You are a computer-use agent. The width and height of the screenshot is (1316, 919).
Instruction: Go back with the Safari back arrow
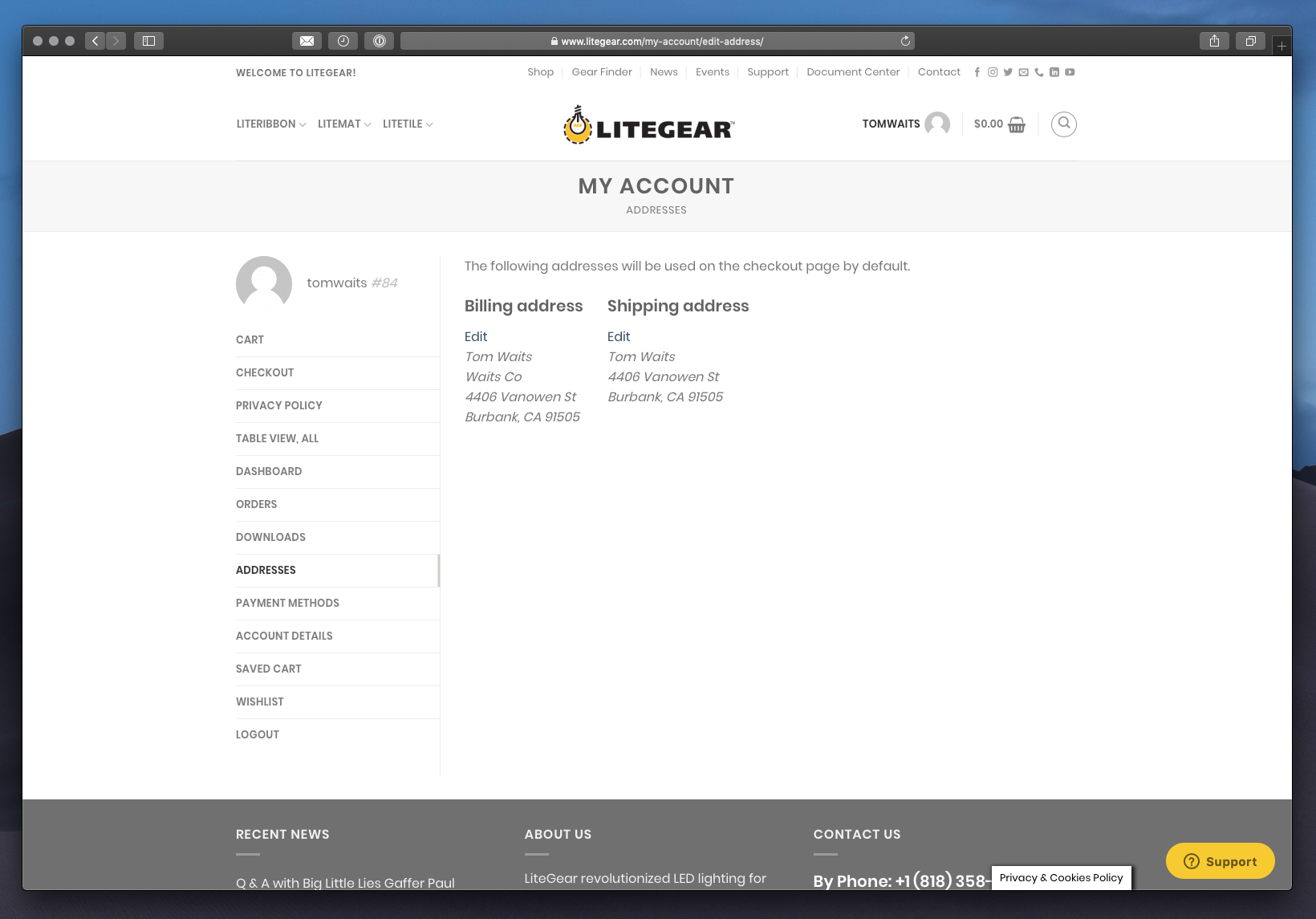pos(95,41)
